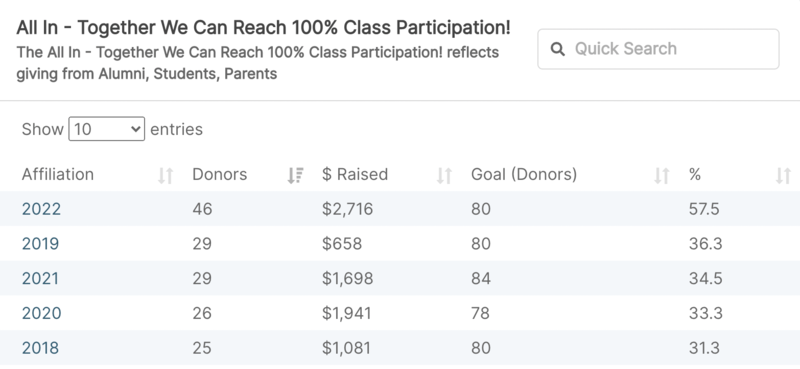Toggle the Donors column descending sort icon
Screen dimensions: 800x369
(x=295, y=175)
